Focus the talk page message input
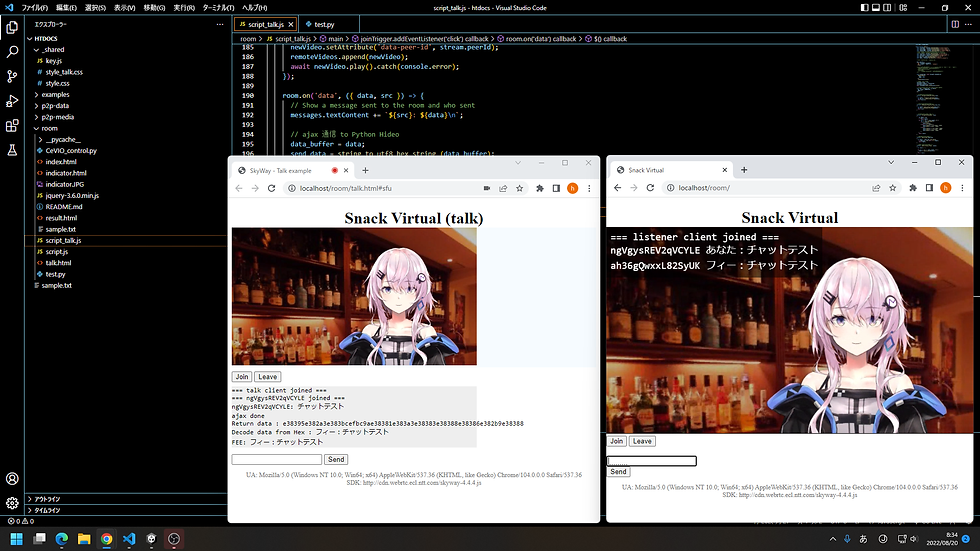The height and width of the screenshot is (551, 980). [x=277, y=459]
